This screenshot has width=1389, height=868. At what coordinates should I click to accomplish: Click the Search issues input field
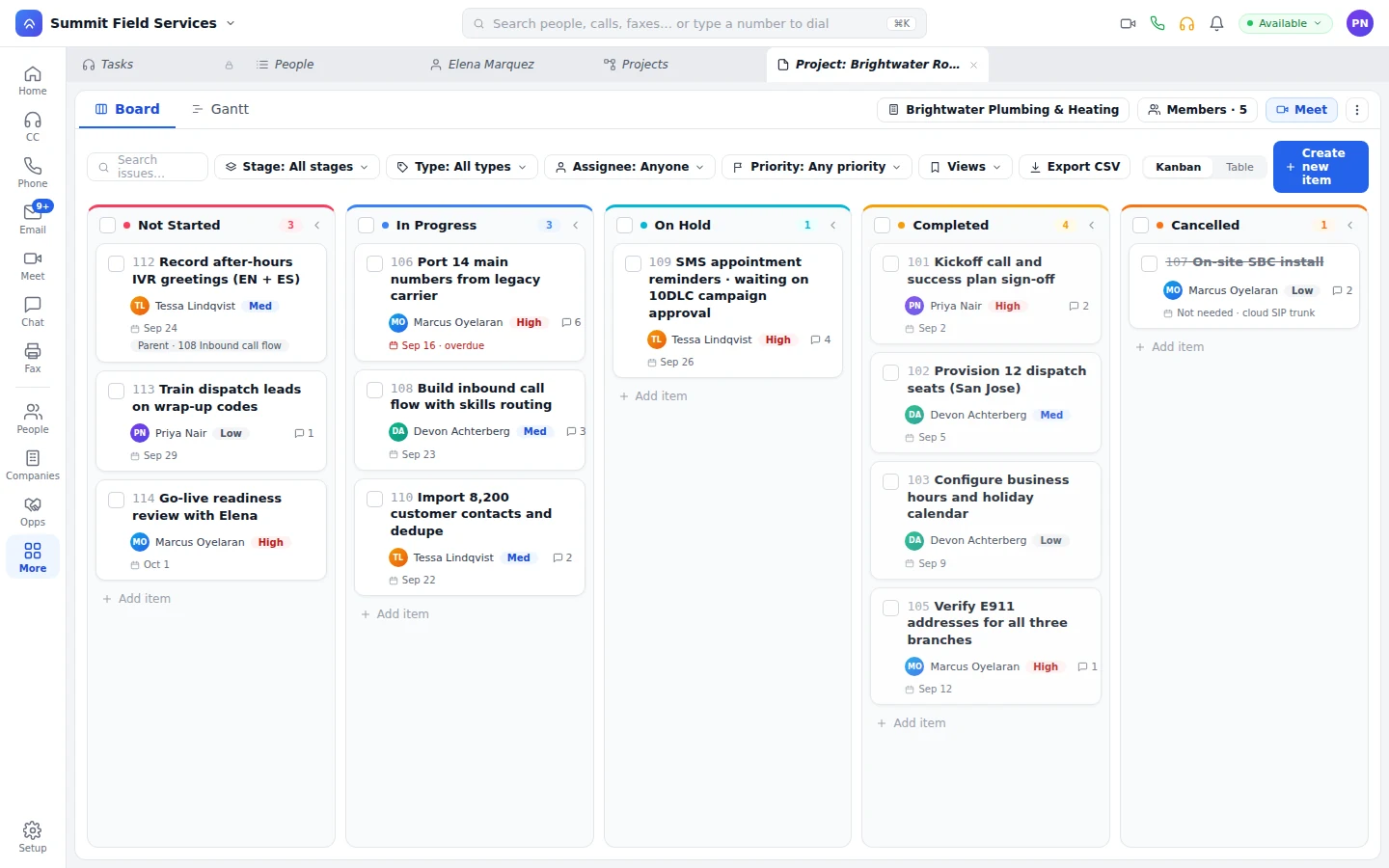(x=148, y=167)
